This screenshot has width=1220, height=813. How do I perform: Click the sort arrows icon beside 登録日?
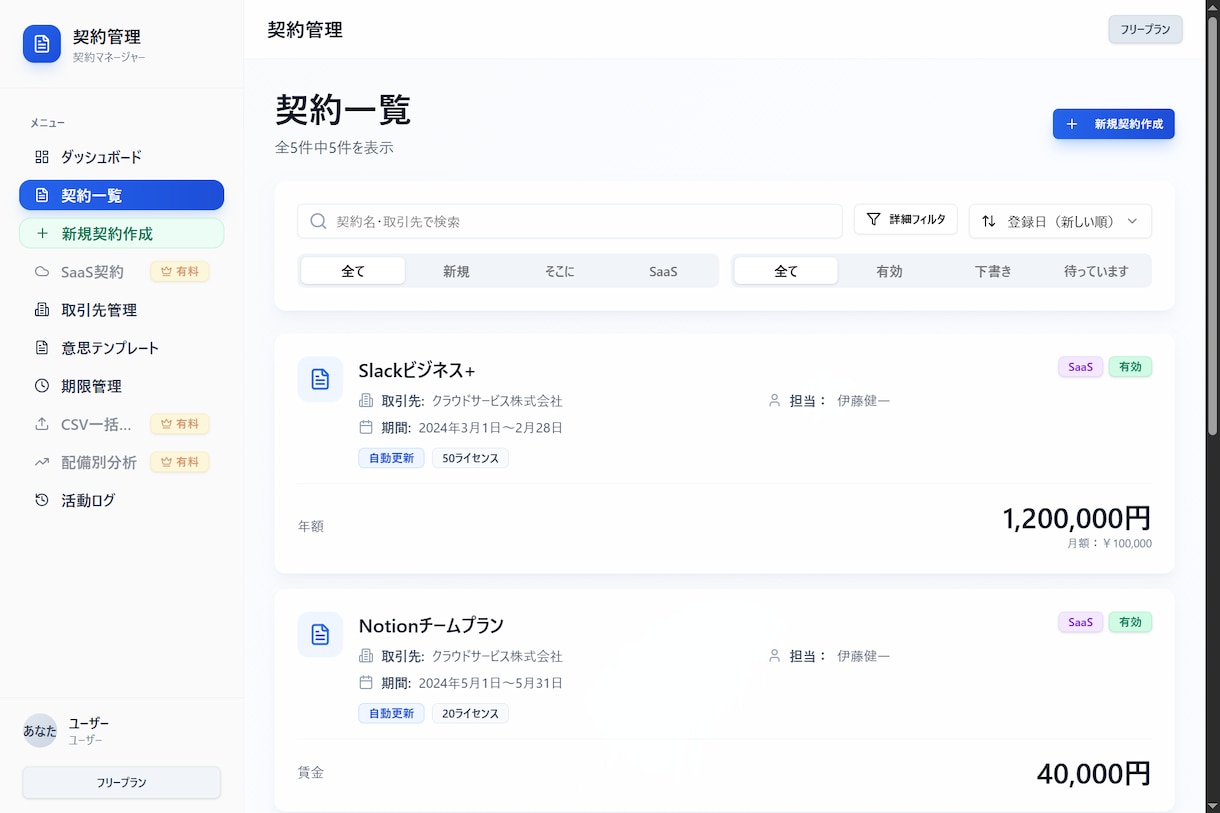pyautogui.click(x=988, y=221)
